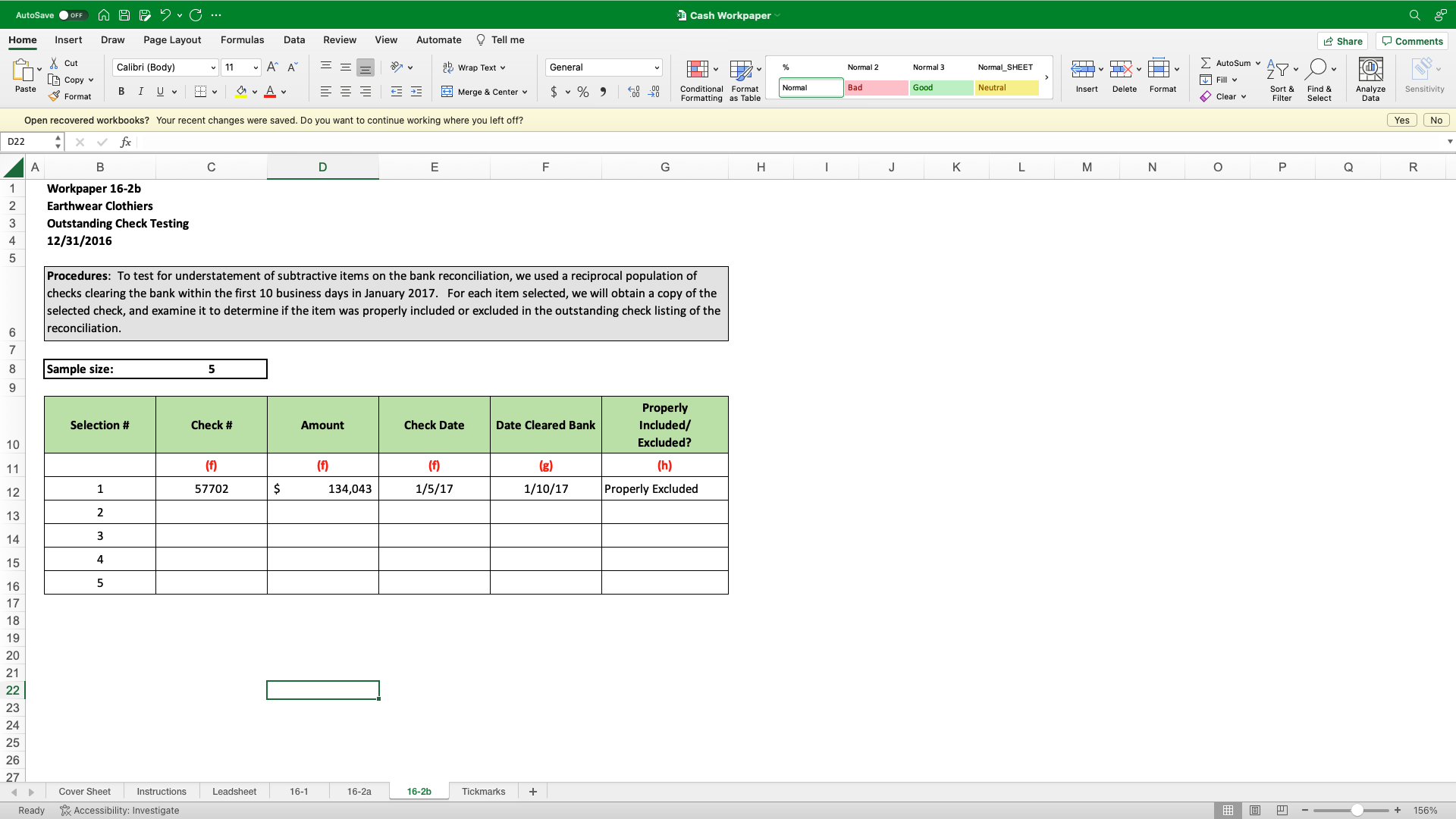Click Yes to open recovered workbooks
The height and width of the screenshot is (819, 1456).
[x=1401, y=120]
